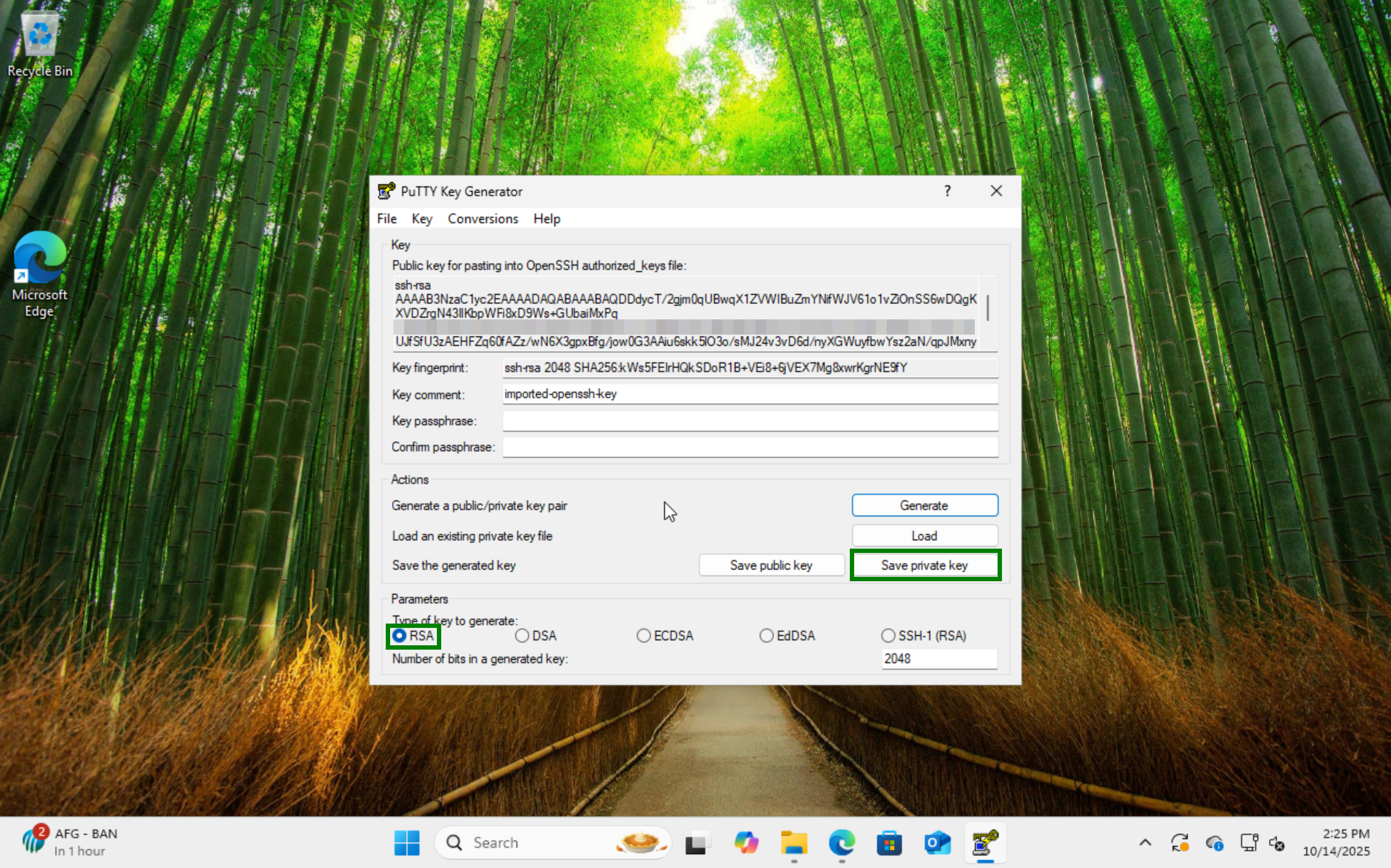This screenshot has height=868, width=1391.
Task: Click the Save private key button
Action: click(924, 565)
